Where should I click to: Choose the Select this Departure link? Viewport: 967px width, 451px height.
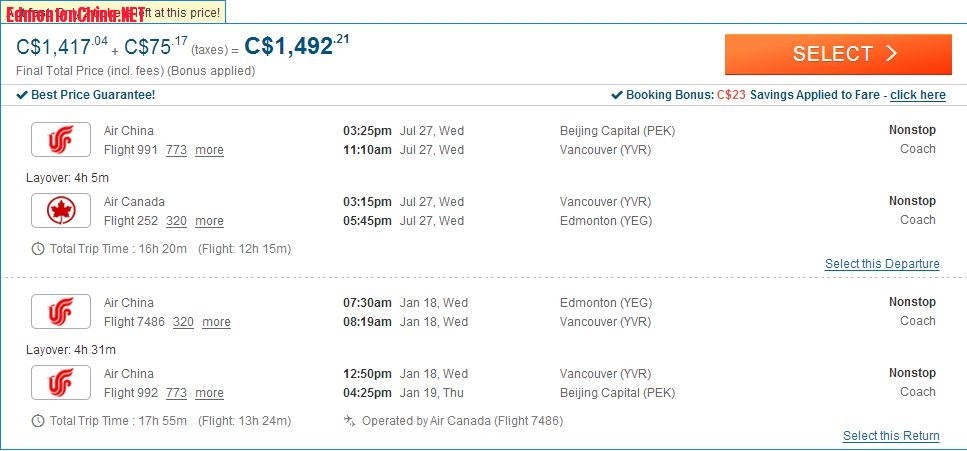883,264
